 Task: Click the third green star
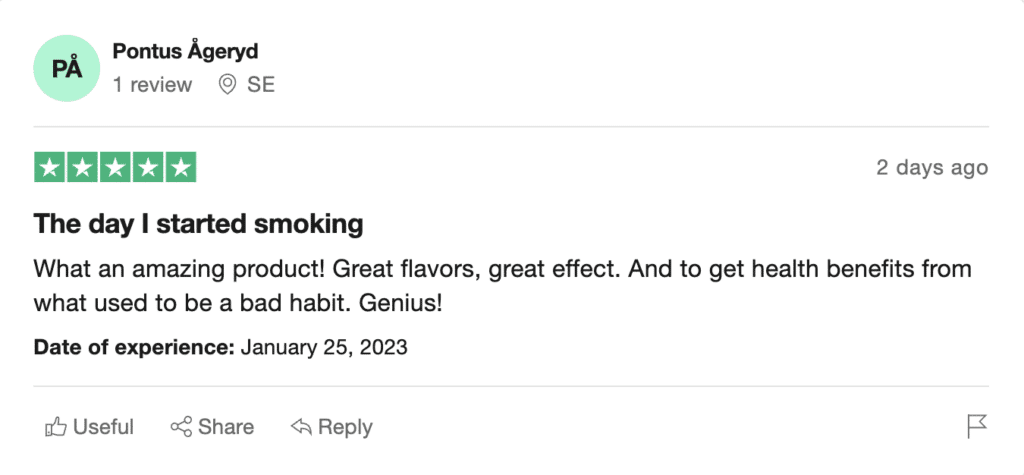116,168
